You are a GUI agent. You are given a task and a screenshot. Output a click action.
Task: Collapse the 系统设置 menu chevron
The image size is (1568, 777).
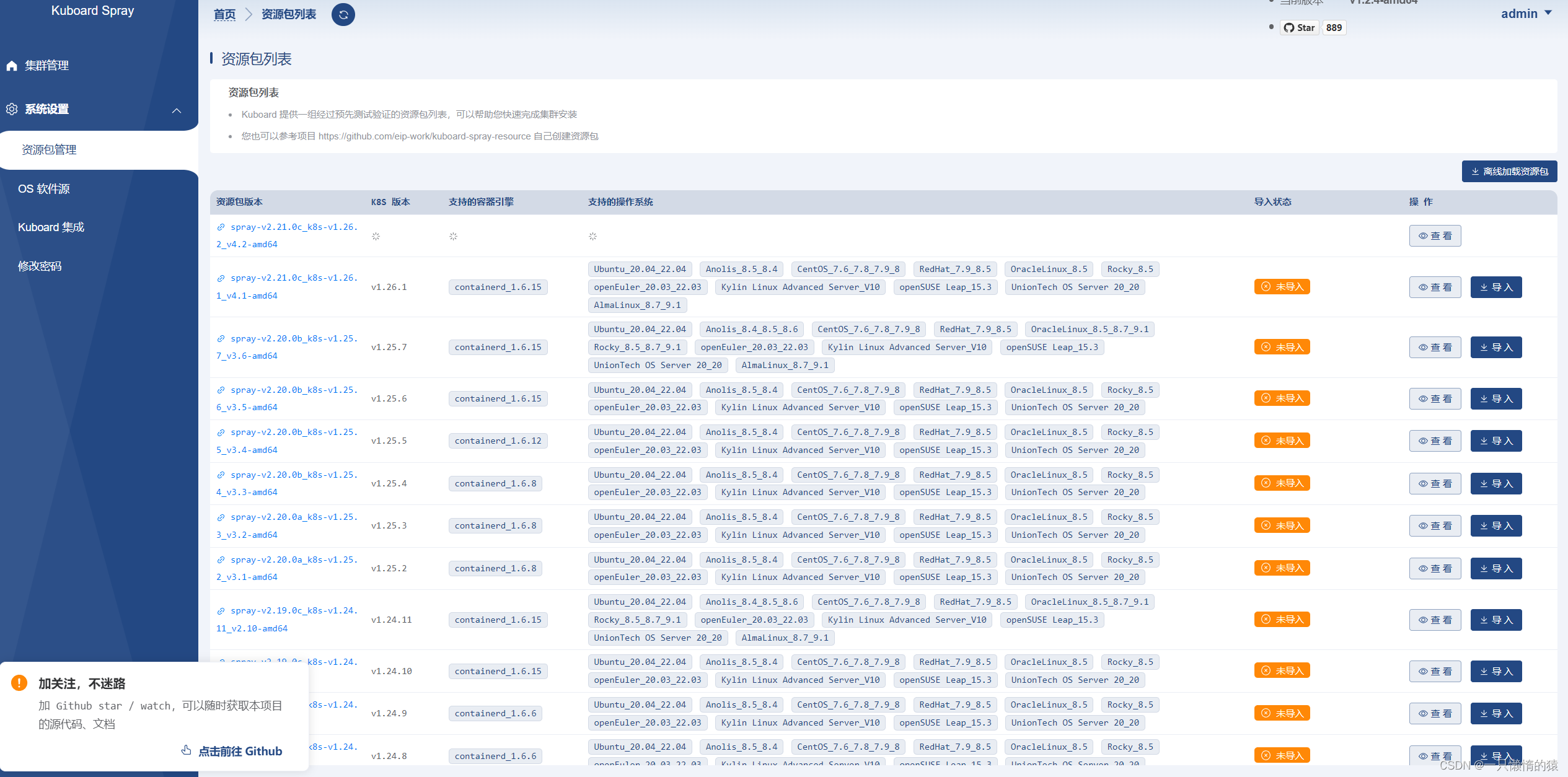[x=177, y=110]
